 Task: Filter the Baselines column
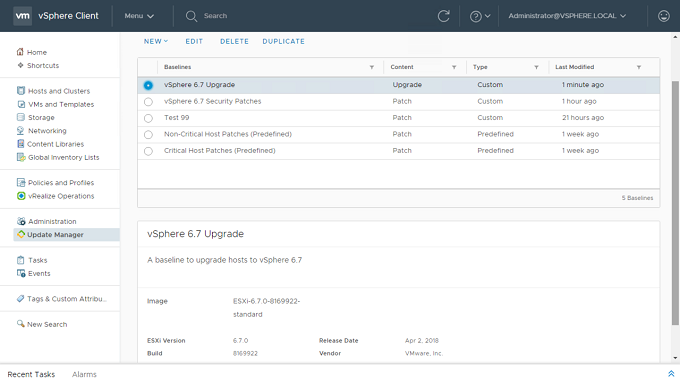point(372,67)
